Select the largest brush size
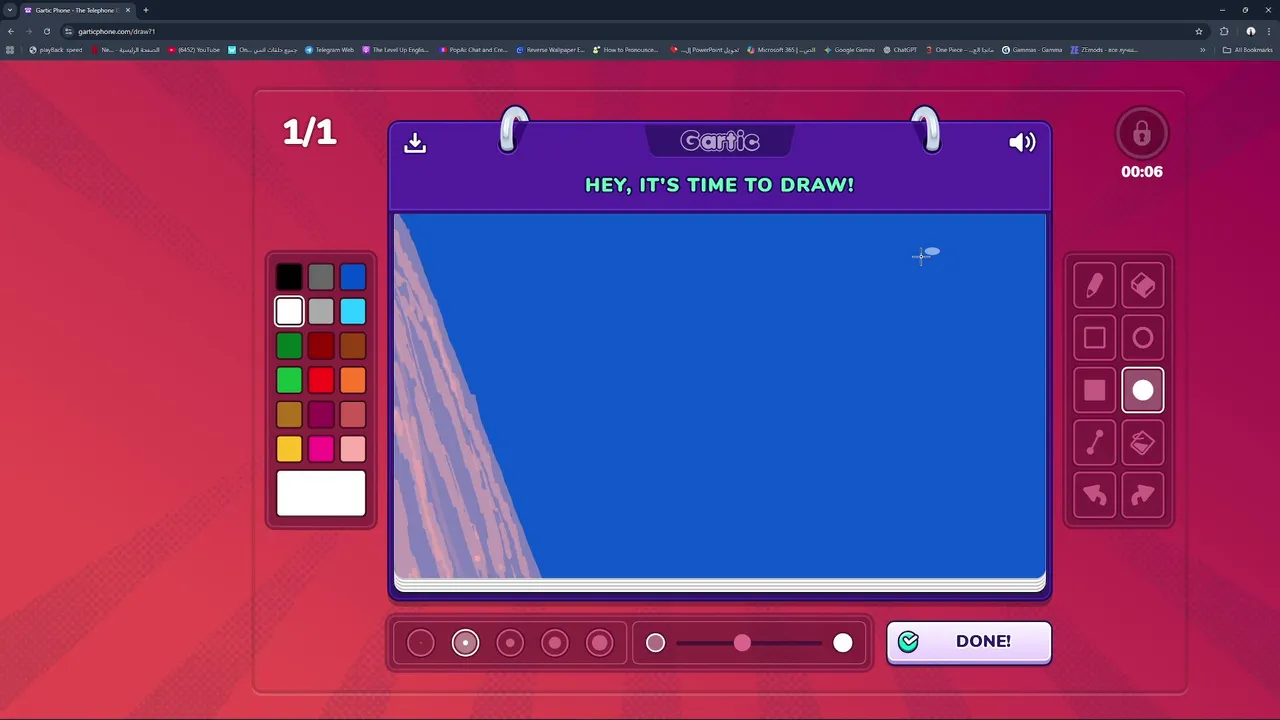 click(600, 643)
